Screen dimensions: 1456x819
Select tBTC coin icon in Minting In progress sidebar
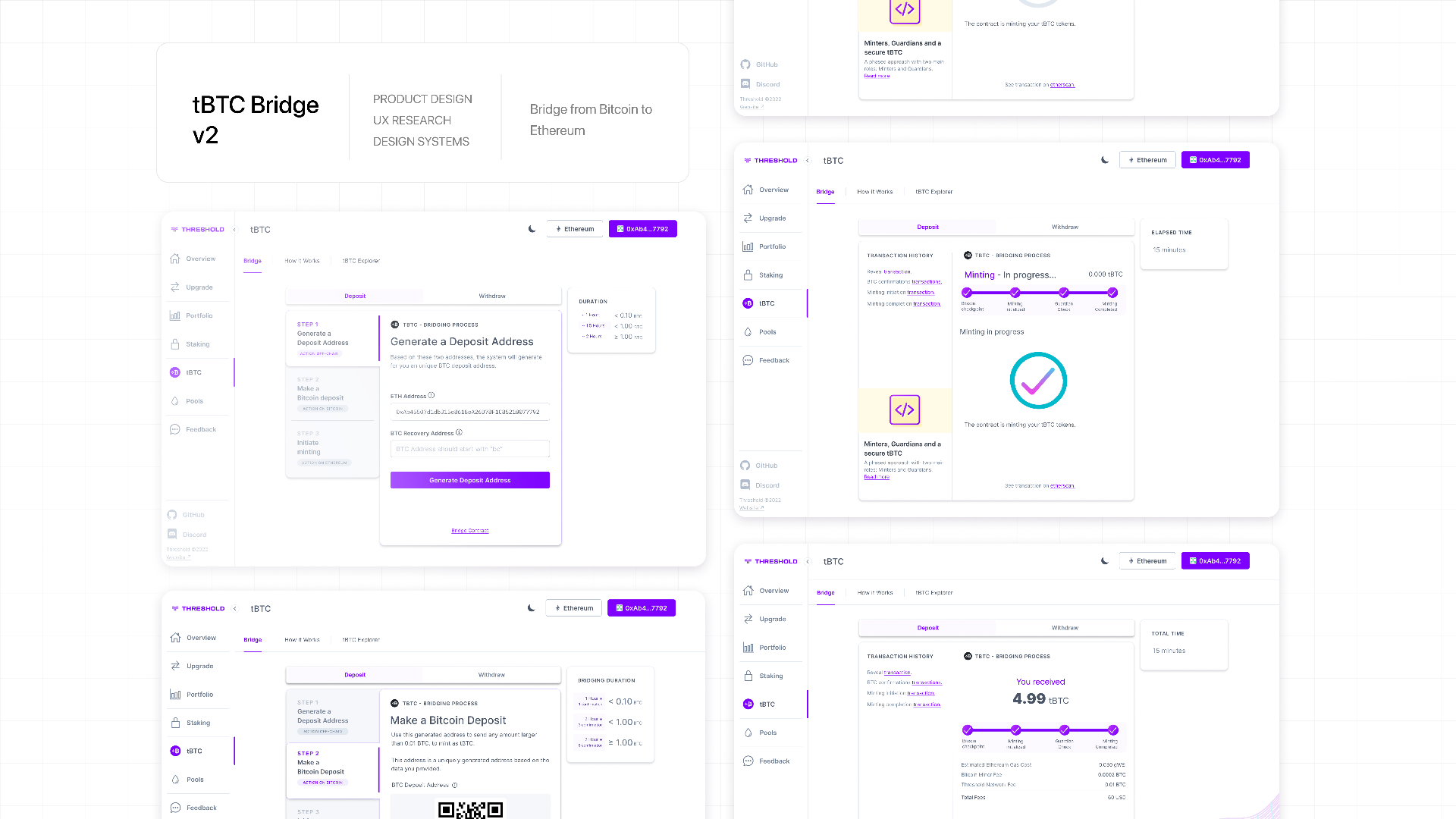point(748,303)
